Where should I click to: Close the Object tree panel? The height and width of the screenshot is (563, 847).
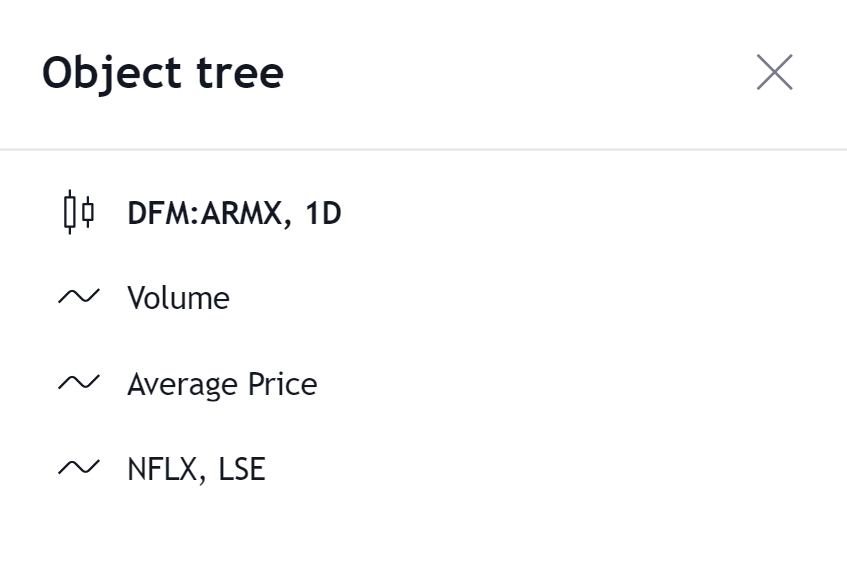774,72
